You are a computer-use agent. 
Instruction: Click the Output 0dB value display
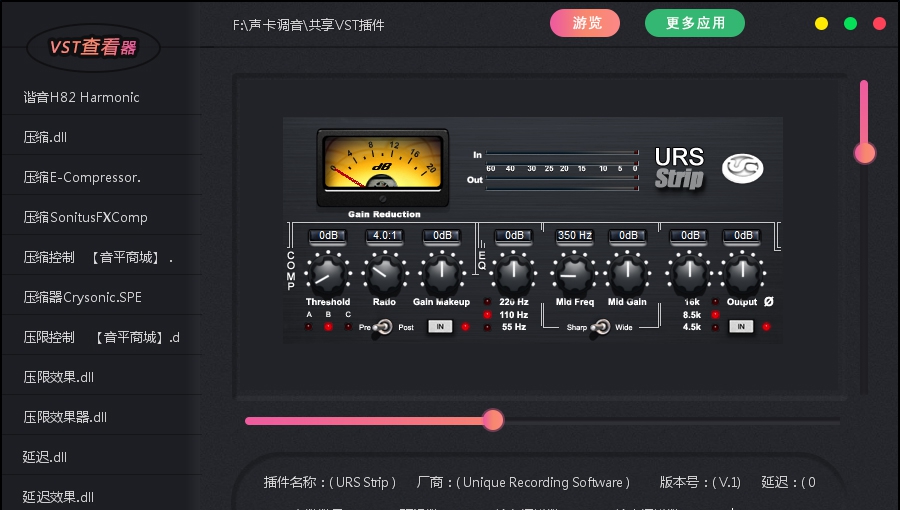[743, 235]
